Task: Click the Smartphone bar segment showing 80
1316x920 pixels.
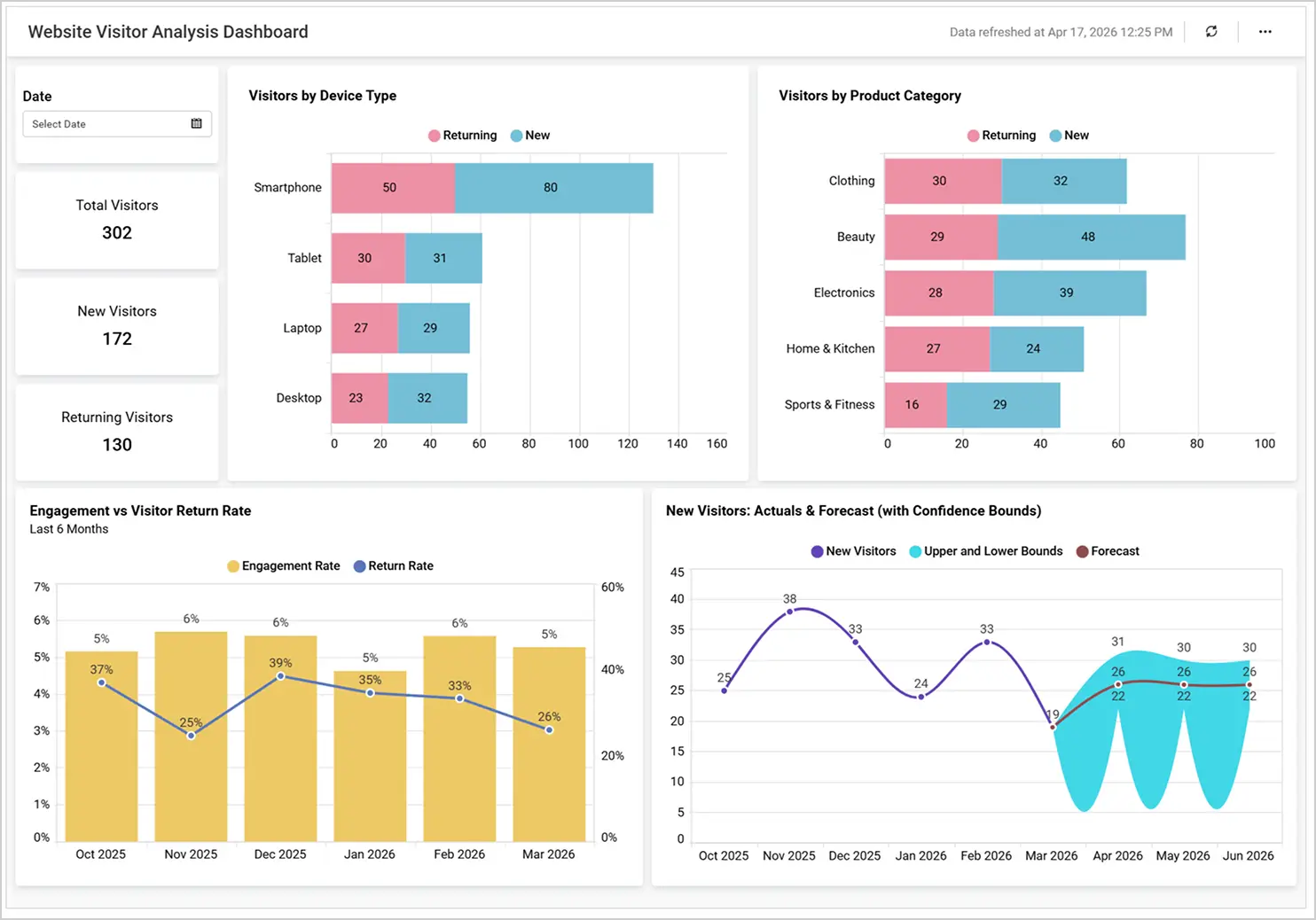Action: pos(551,187)
